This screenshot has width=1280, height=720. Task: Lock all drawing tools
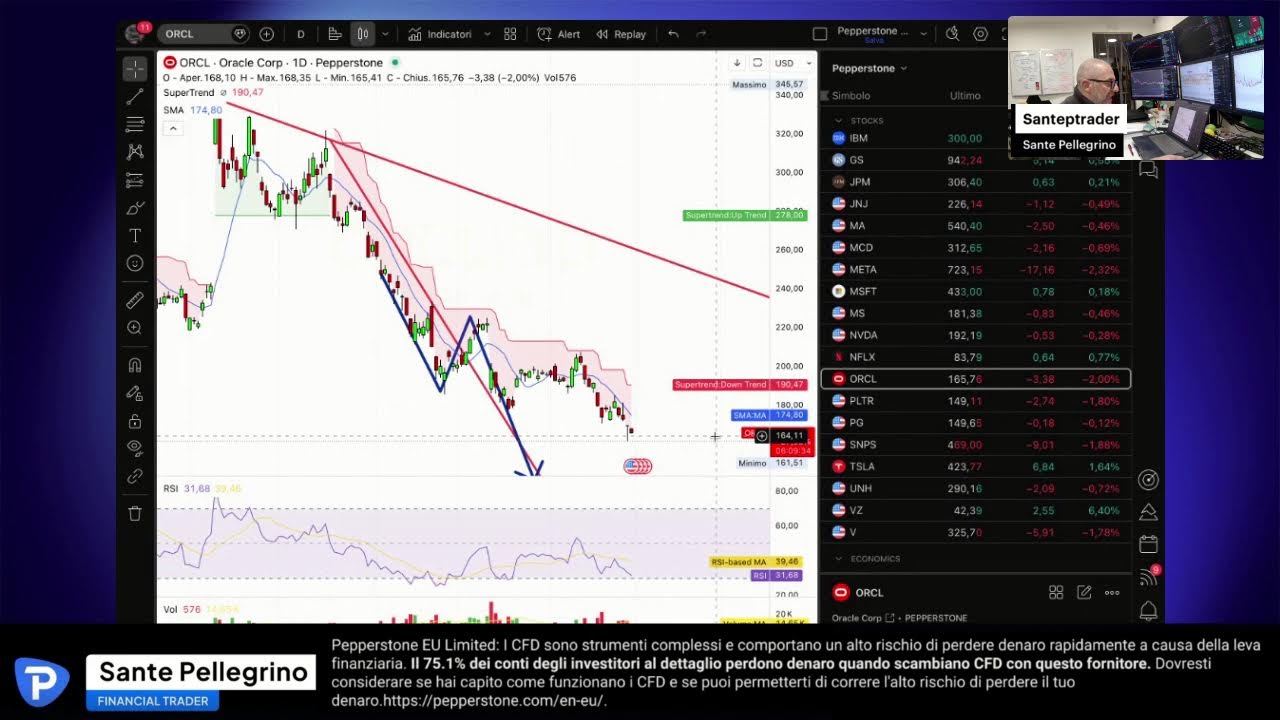click(x=135, y=421)
